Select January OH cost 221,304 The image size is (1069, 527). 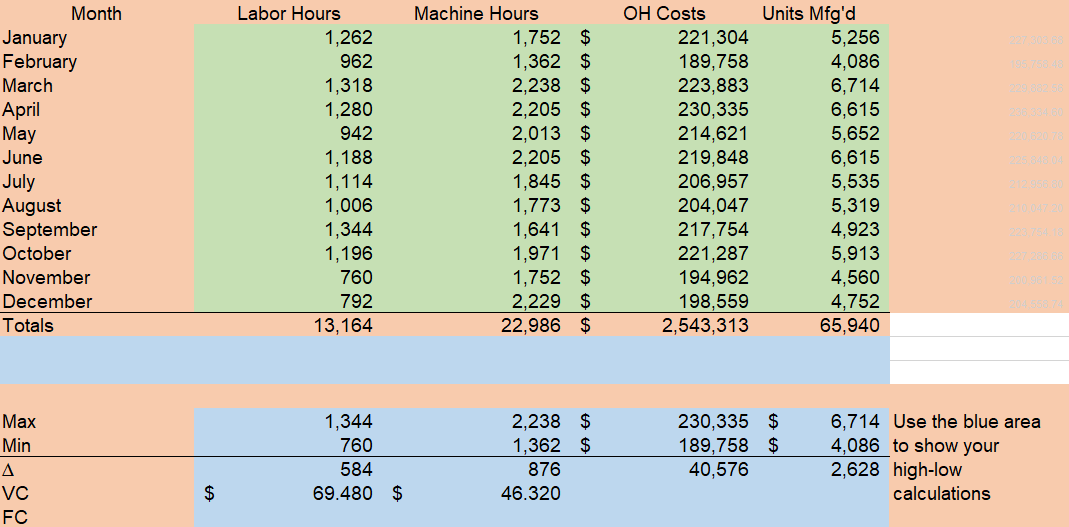(713, 37)
